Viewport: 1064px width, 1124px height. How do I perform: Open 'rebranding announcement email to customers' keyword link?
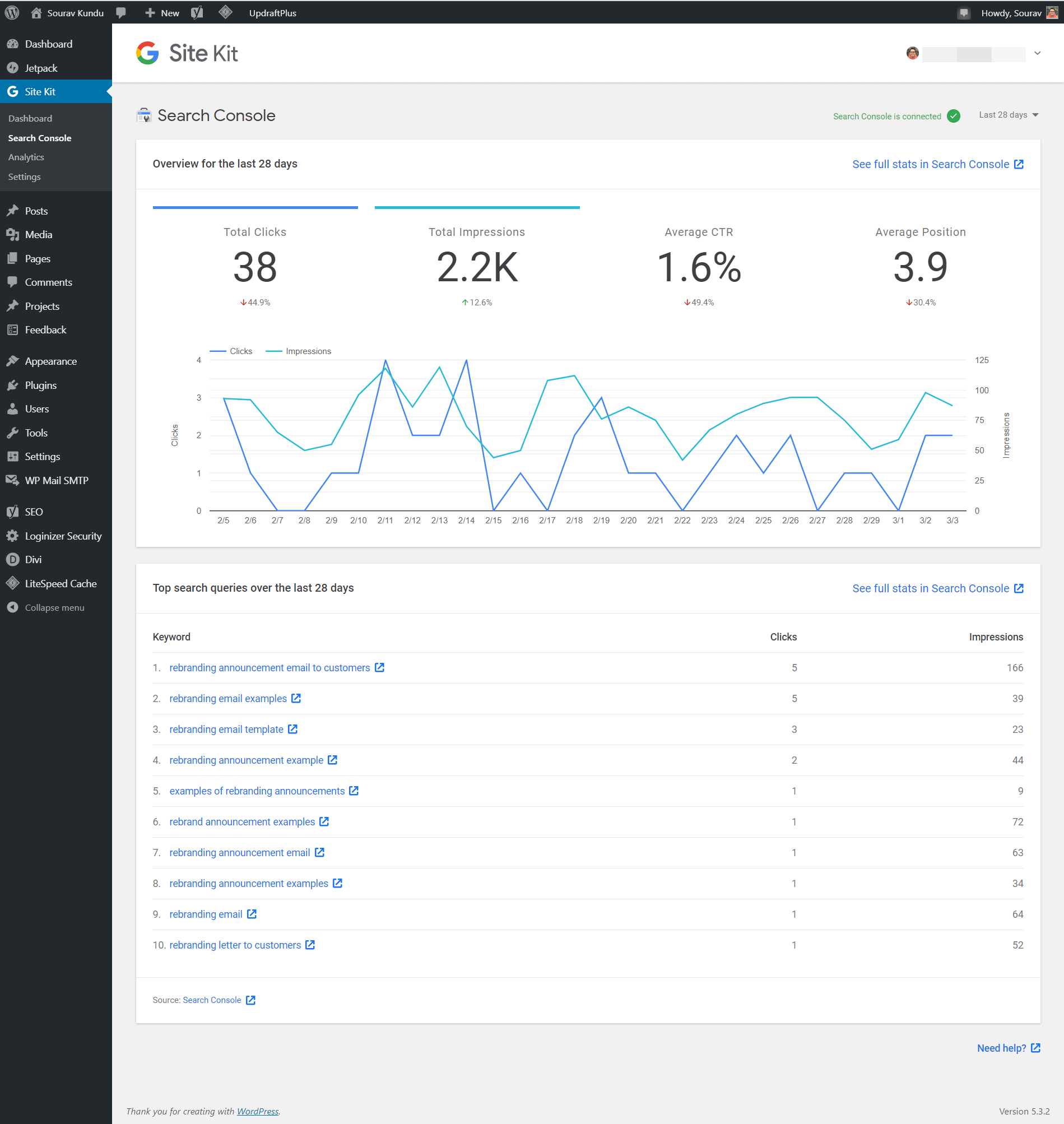[270, 667]
